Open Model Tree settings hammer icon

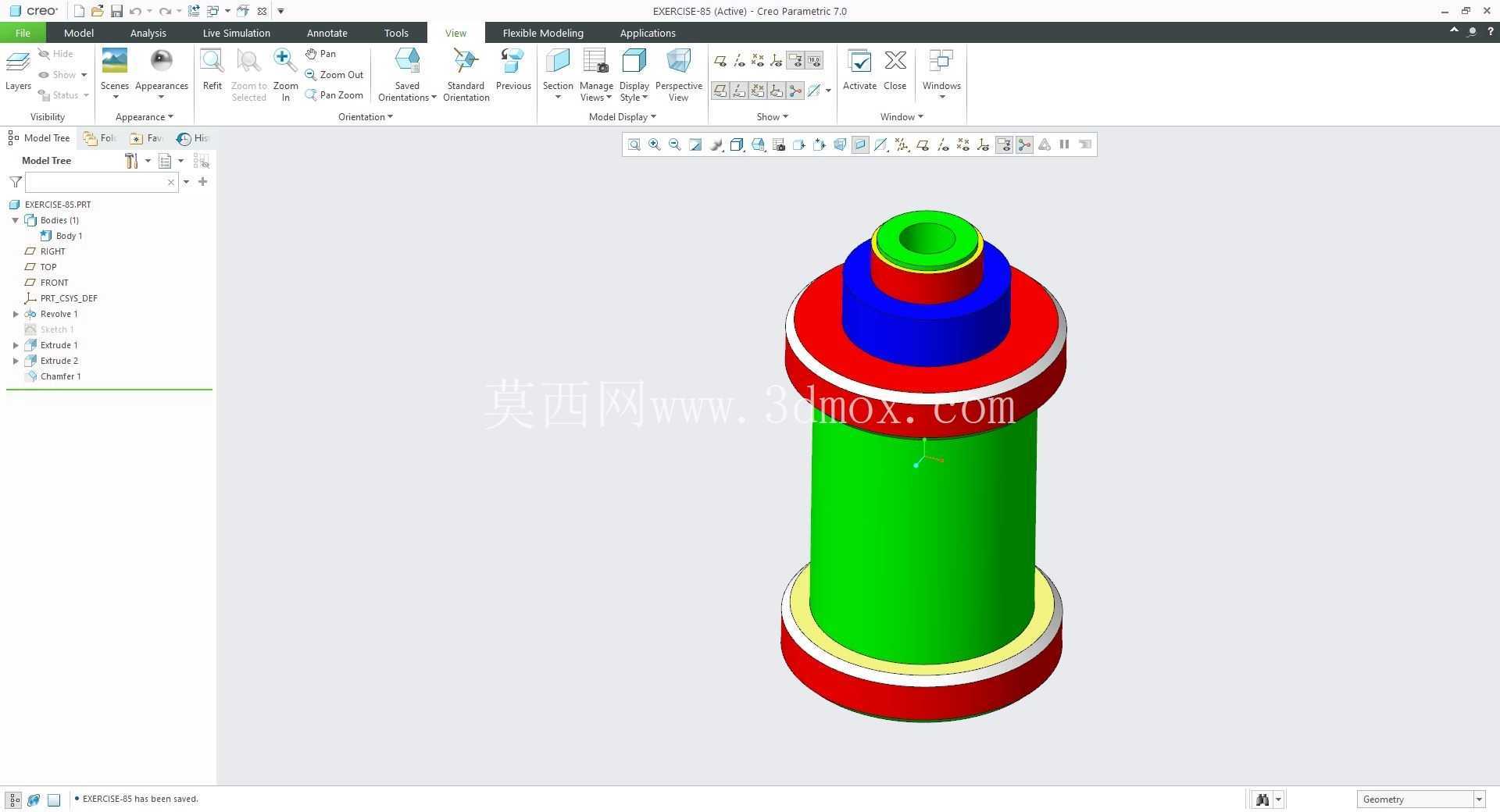point(131,161)
